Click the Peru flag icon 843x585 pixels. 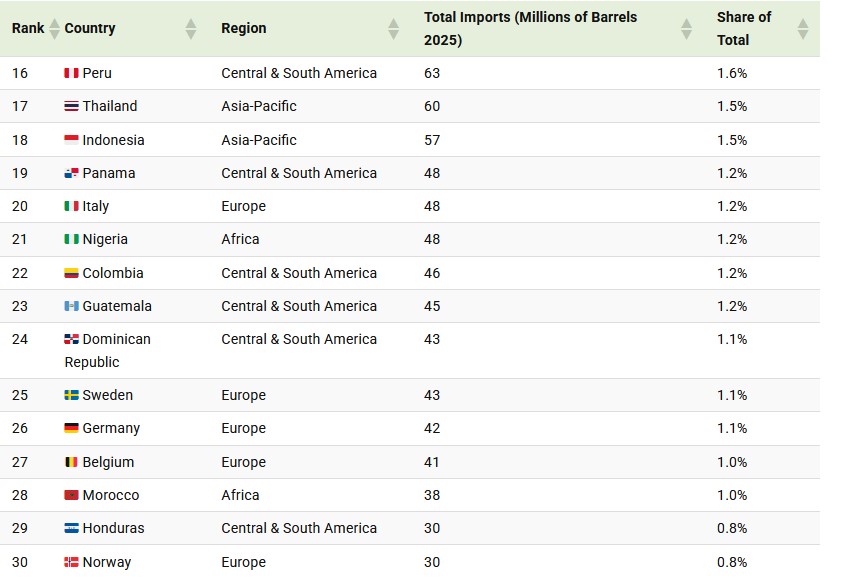[x=71, y=73]
